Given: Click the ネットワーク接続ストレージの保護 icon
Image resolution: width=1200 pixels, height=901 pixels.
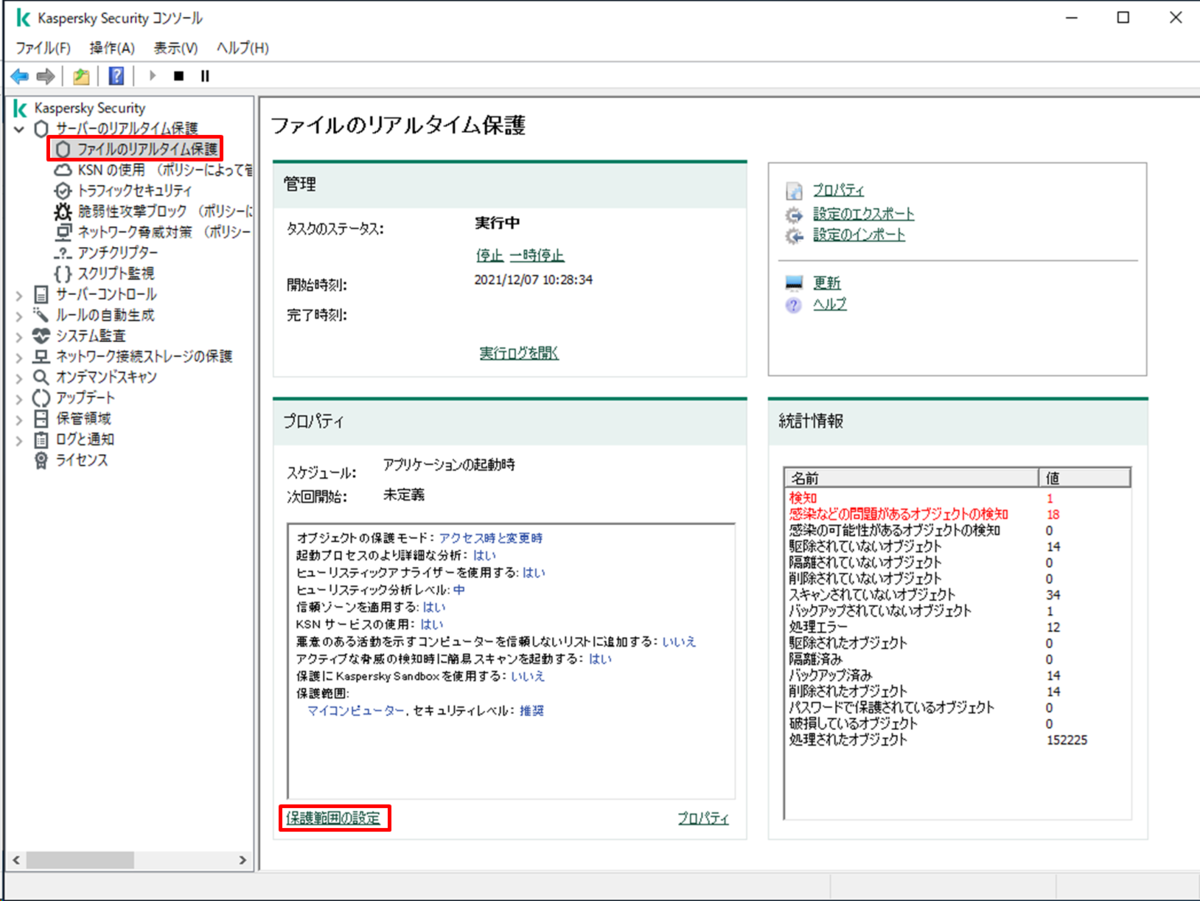Looking at the screenshot, I should [x=41, y=357].
